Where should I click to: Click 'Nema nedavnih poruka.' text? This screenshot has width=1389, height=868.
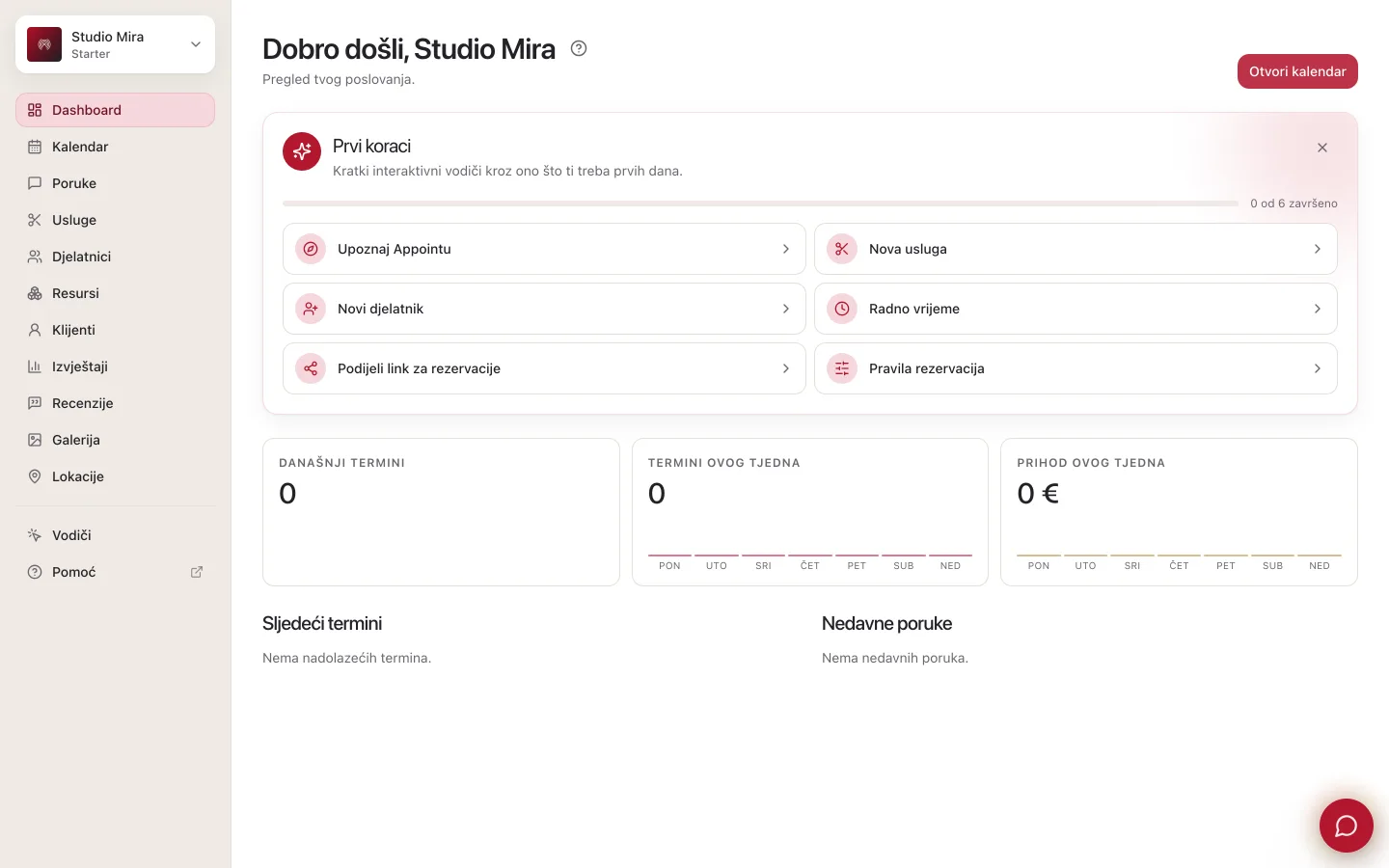coord(895,658)
